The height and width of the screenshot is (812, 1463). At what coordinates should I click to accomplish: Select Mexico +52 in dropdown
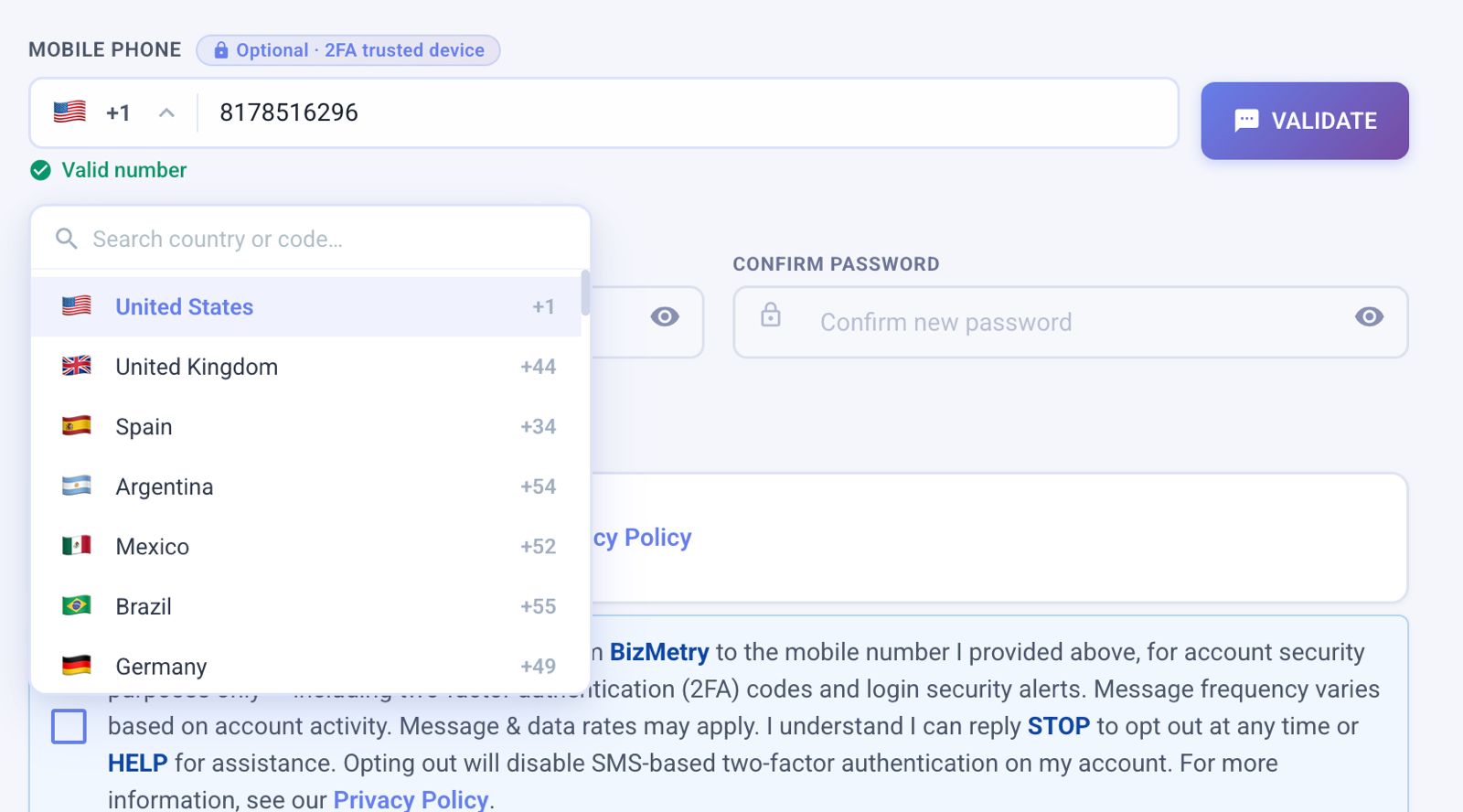point(306,547)
